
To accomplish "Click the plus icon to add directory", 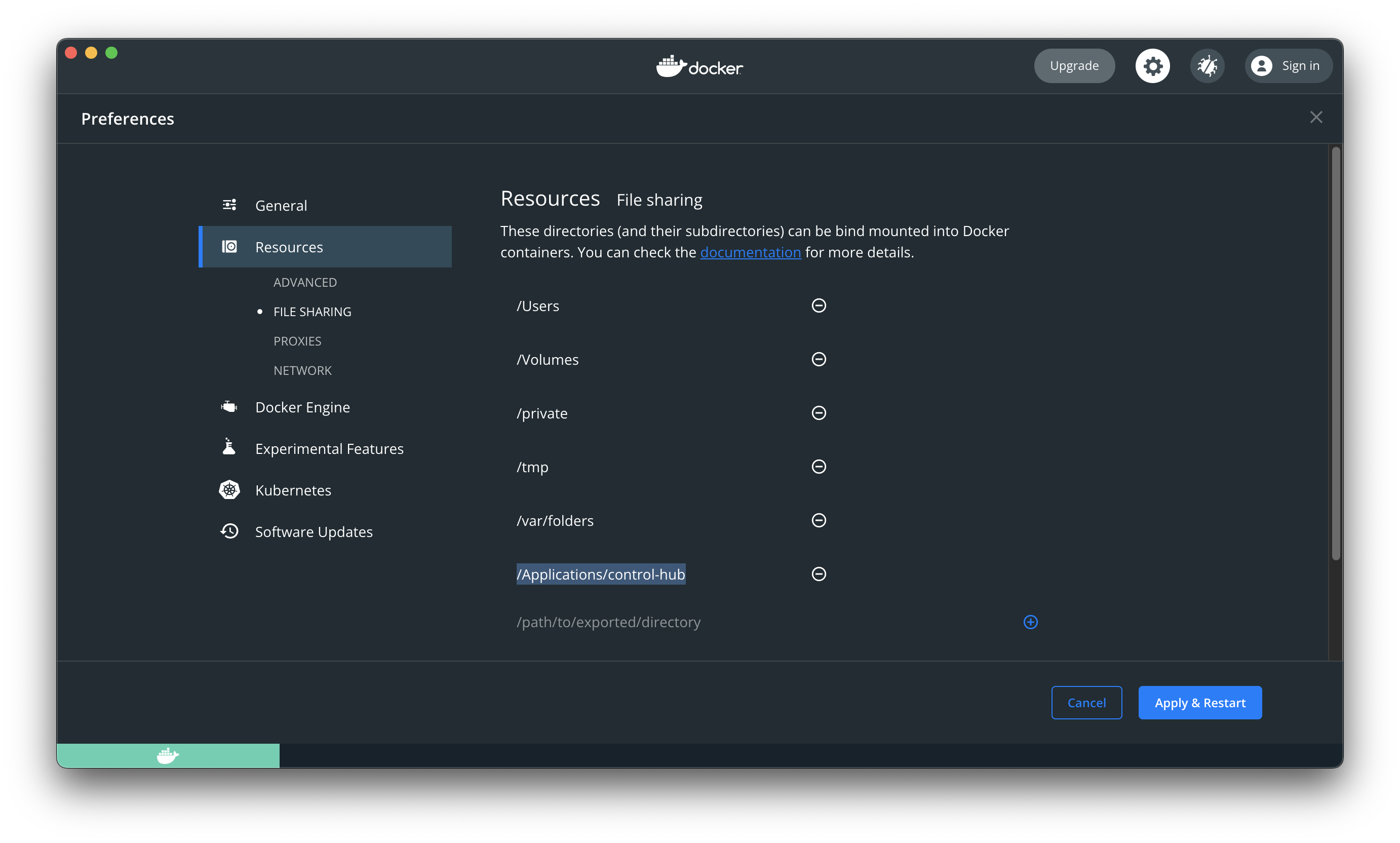I will [1030, 622].
